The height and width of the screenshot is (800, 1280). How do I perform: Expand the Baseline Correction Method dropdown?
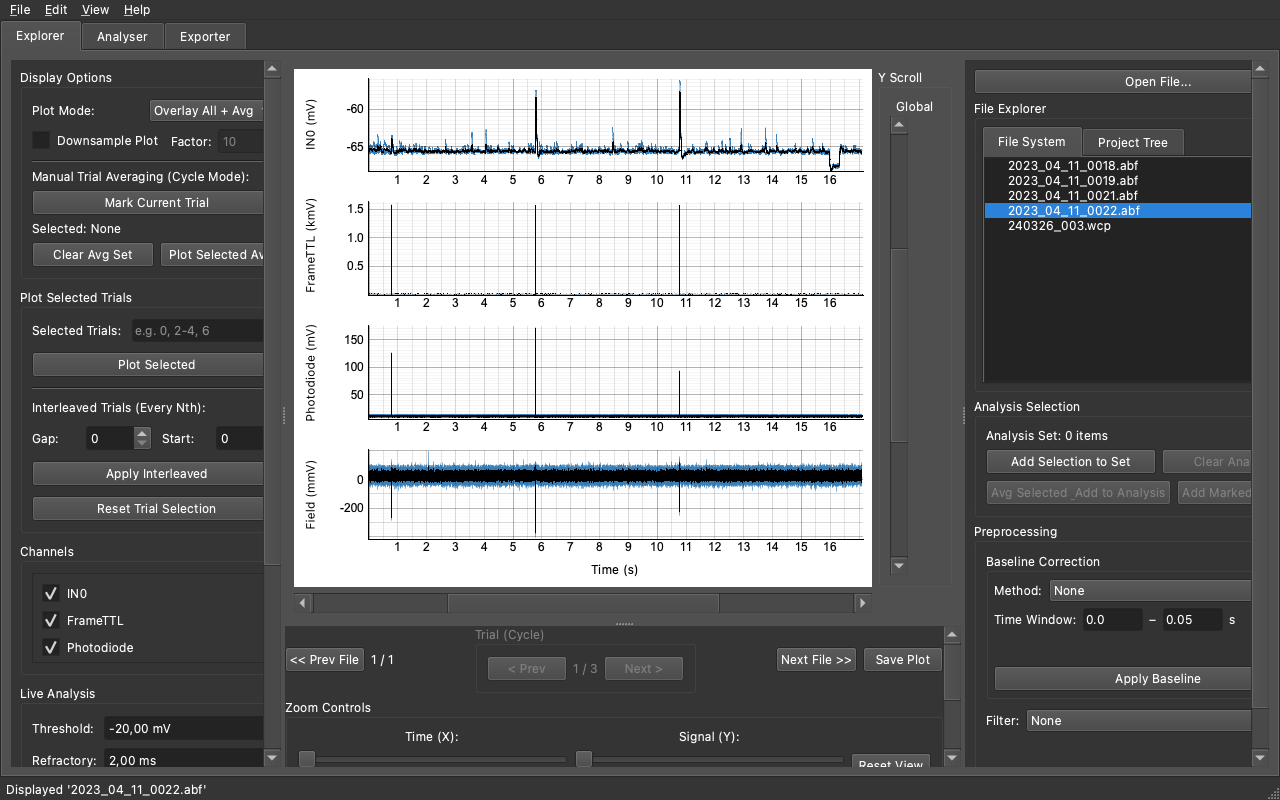(1150, 591)
